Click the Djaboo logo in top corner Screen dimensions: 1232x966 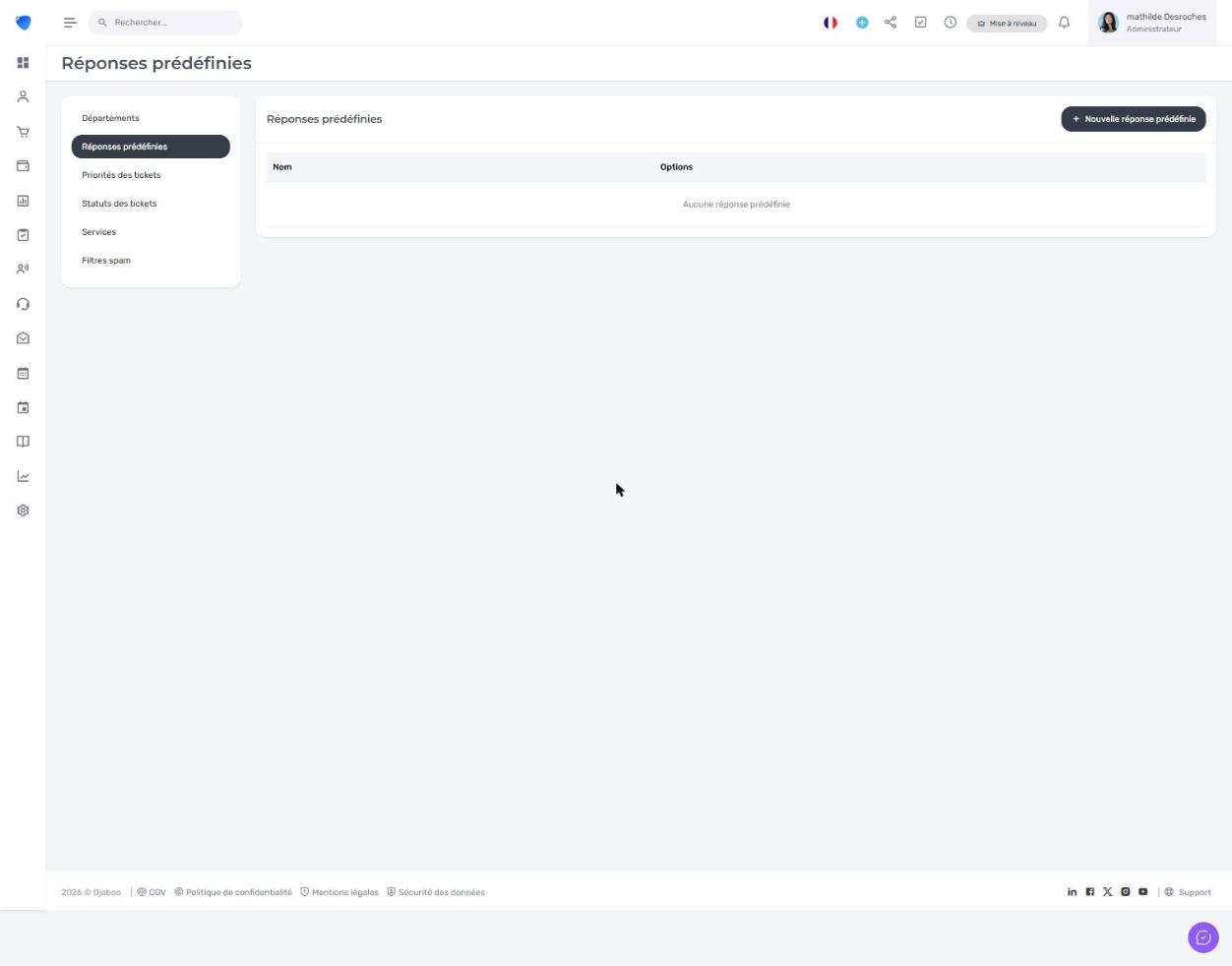tap(23, 23)
